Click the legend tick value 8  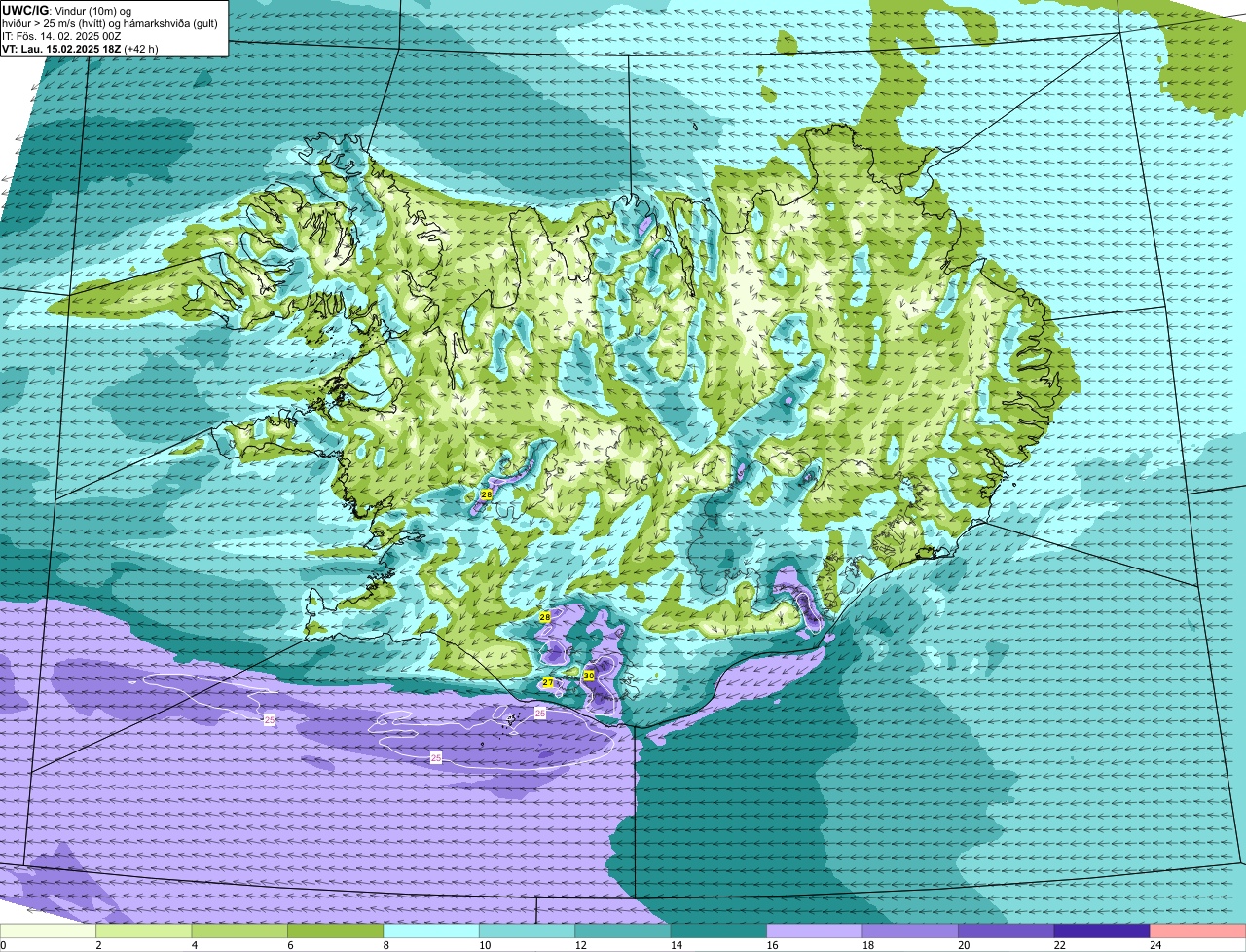[x=385, y=945]
